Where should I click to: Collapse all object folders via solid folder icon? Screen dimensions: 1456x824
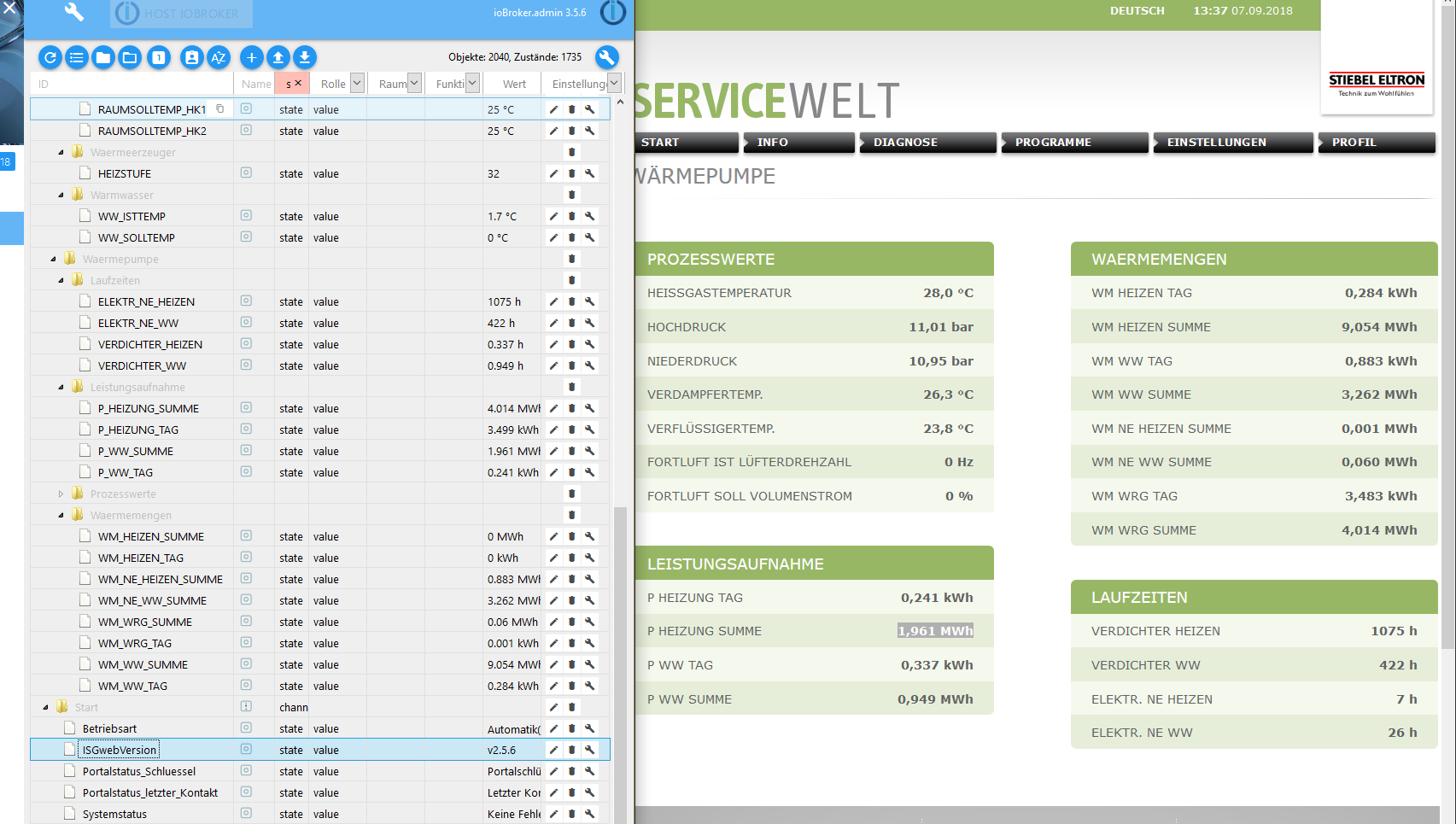103,57
